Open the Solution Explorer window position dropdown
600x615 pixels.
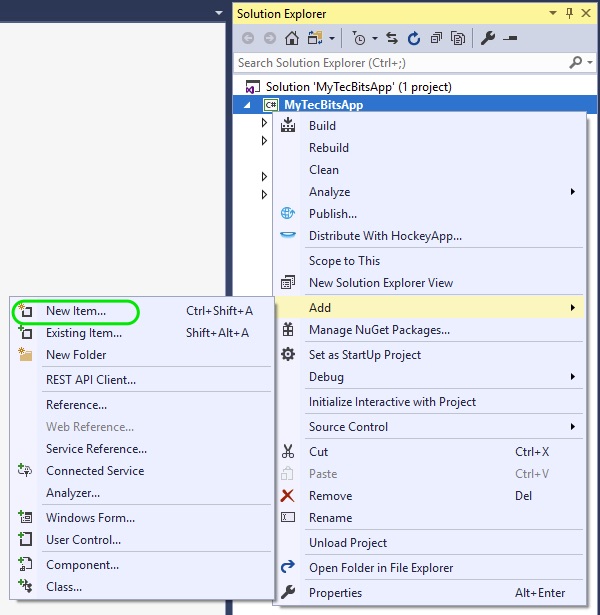coord(553,13)
